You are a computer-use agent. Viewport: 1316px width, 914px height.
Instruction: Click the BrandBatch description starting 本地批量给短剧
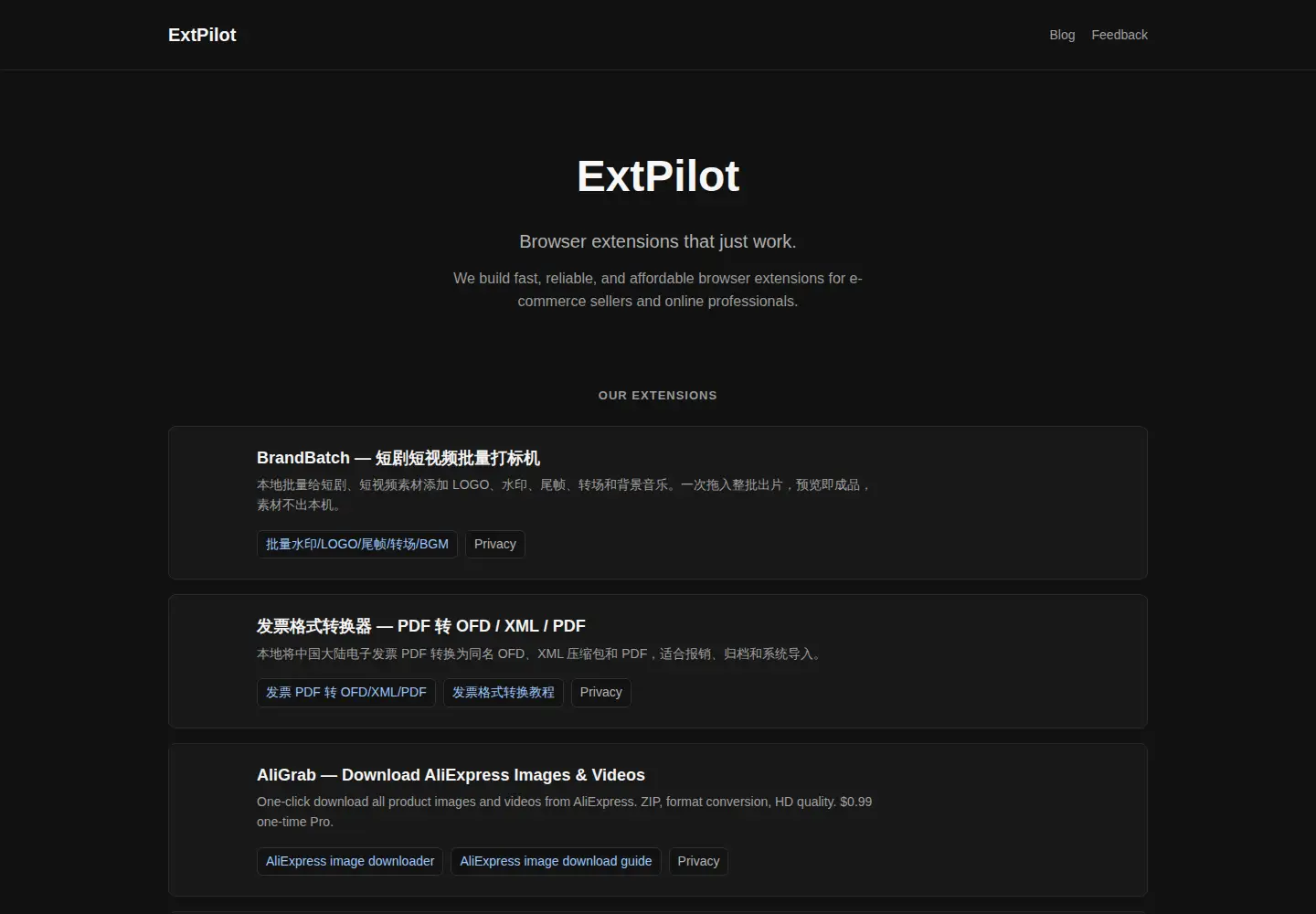point(565,494)
